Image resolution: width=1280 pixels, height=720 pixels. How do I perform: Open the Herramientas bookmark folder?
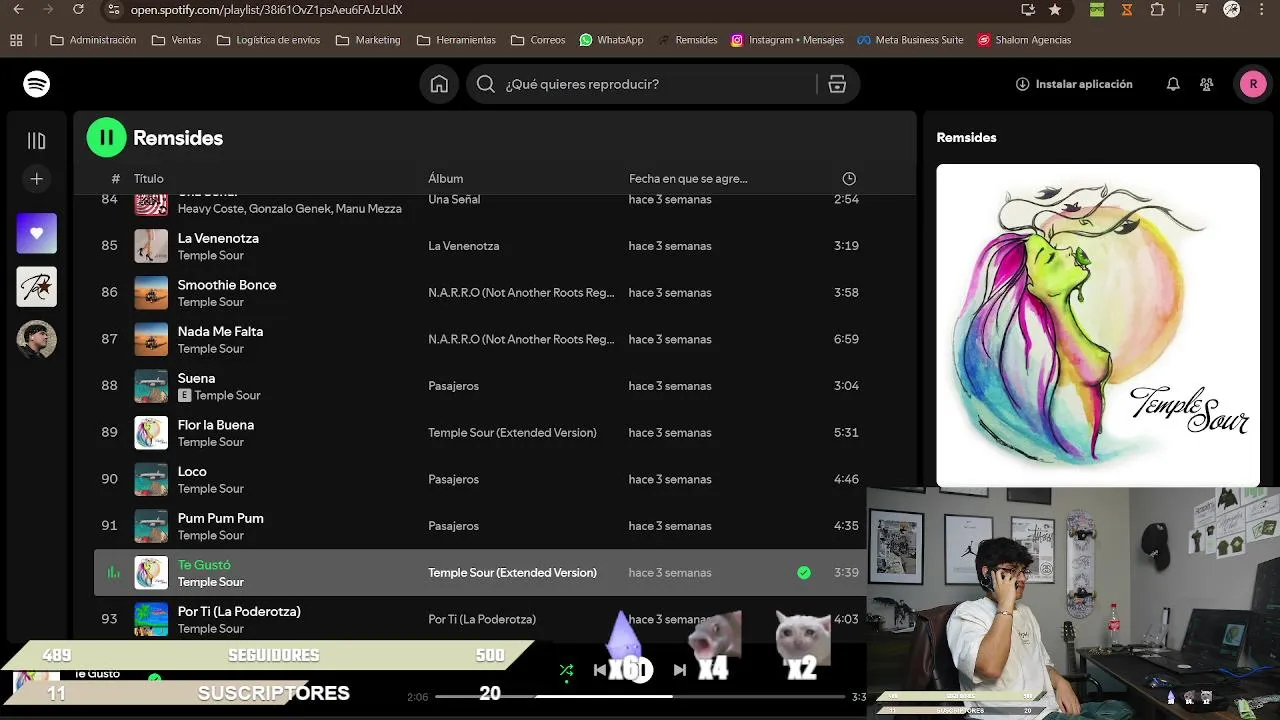[456, 40]
